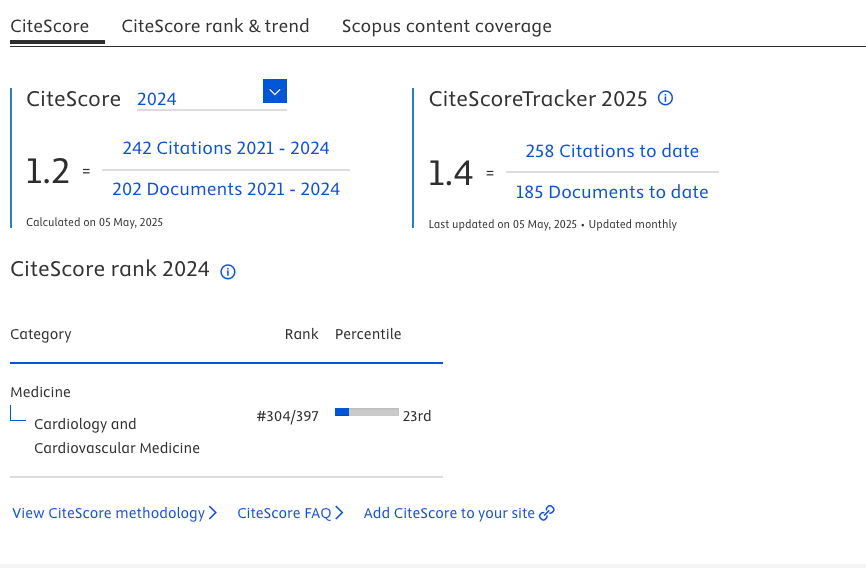Image resolution: width=866 pixels, height=568 pixels.
Task: Open View CiteScore methodology link
Action: [108, 513]
